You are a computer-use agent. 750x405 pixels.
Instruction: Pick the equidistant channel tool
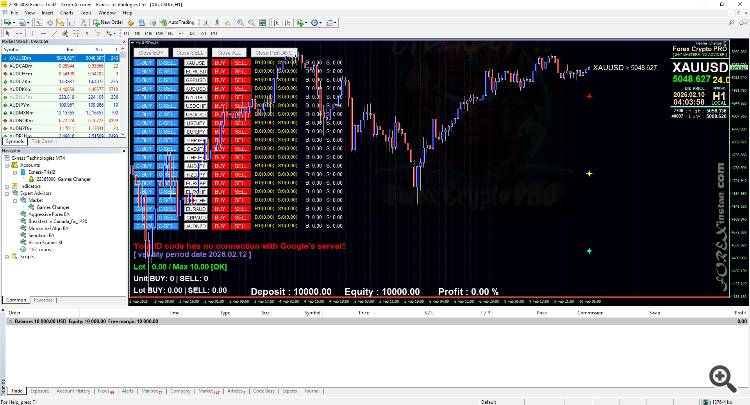click(x=65, y=33)
